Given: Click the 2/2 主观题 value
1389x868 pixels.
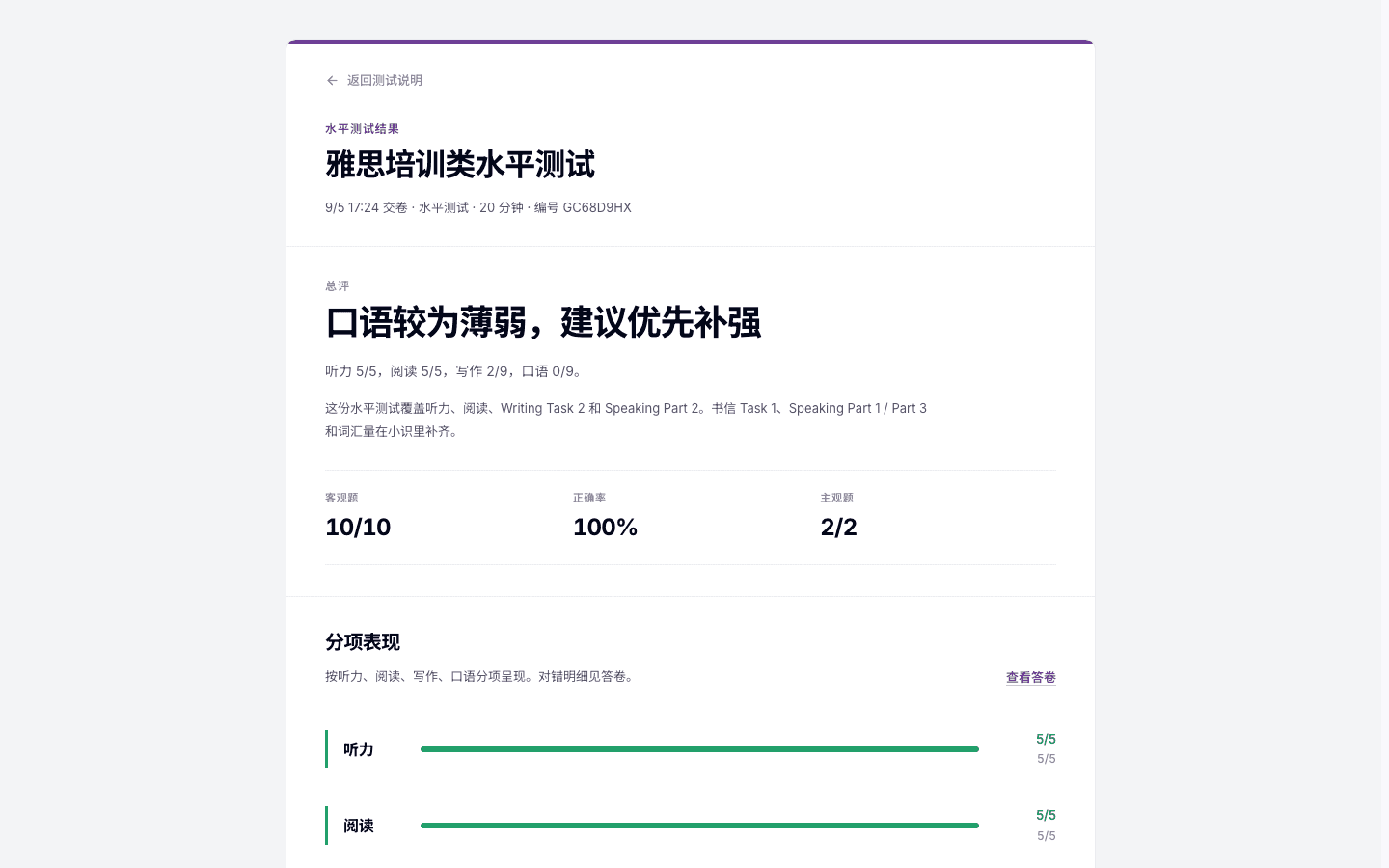Looking at the screenshot, I should pyautogui.click(x=838, y=527).
